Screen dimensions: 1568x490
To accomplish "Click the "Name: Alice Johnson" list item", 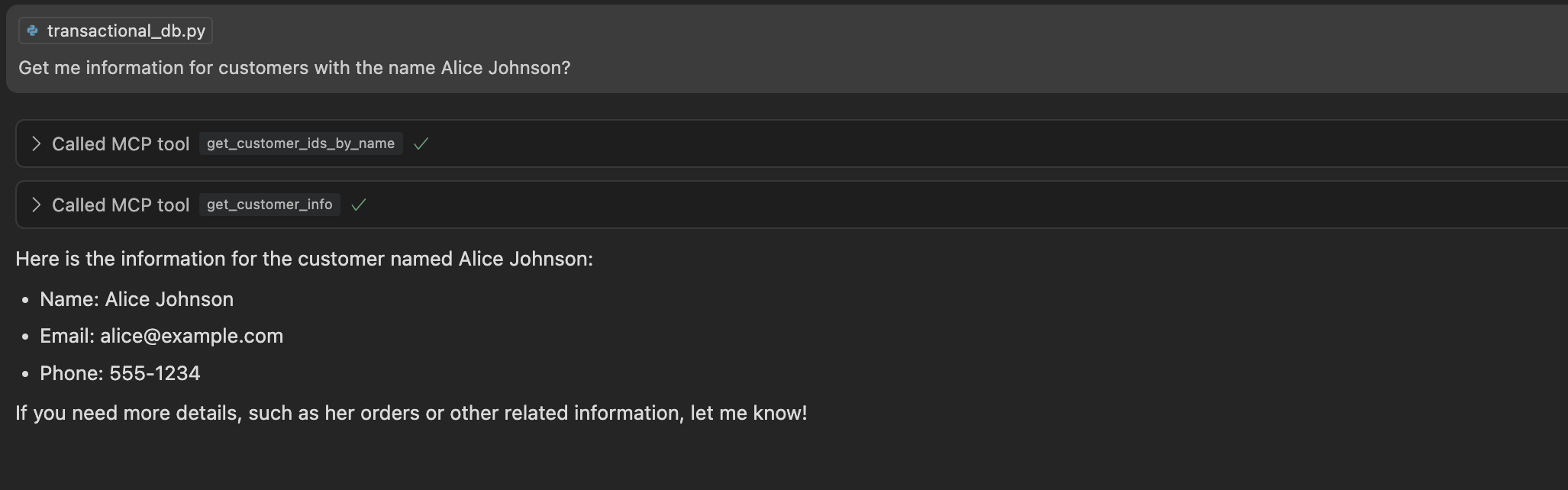I will [x=137, y=299].
